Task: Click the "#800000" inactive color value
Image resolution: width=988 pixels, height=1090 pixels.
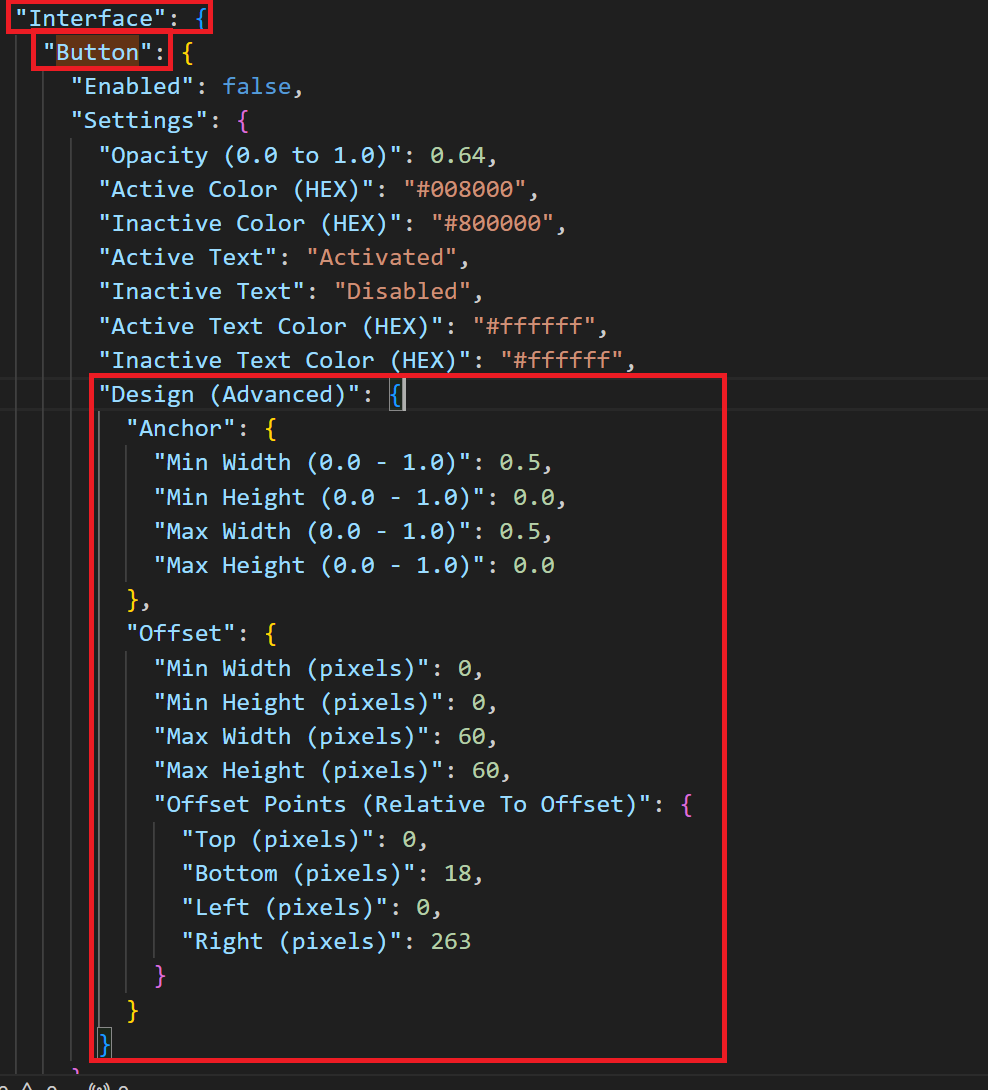Action: click(492, 223)
